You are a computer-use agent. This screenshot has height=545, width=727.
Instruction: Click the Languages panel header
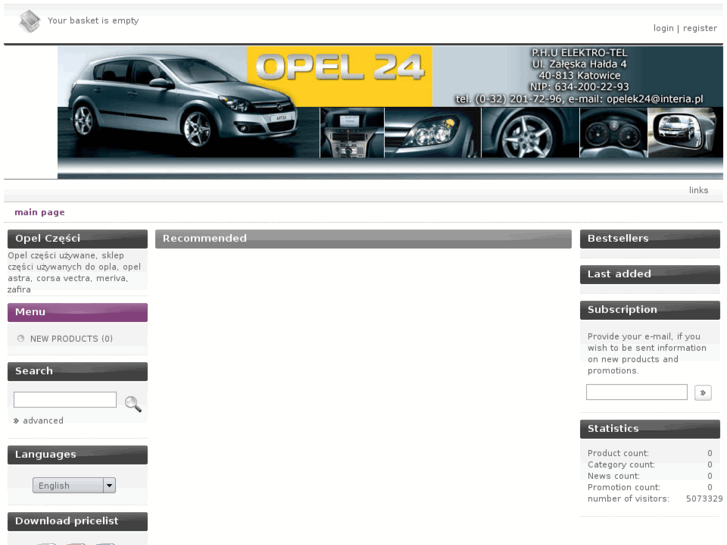point(77,455)
